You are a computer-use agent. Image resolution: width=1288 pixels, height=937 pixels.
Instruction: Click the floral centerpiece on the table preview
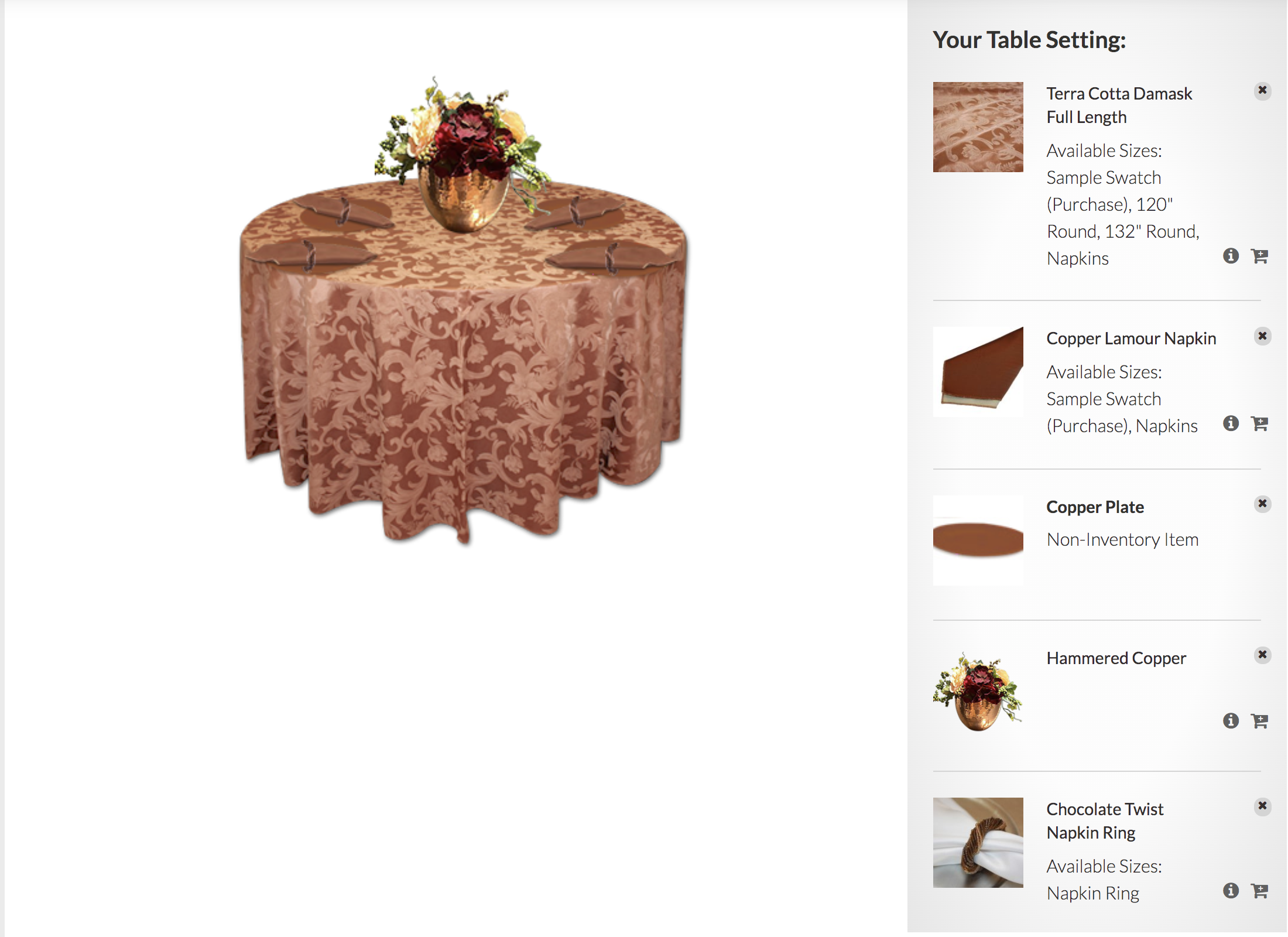pos(463,153)
